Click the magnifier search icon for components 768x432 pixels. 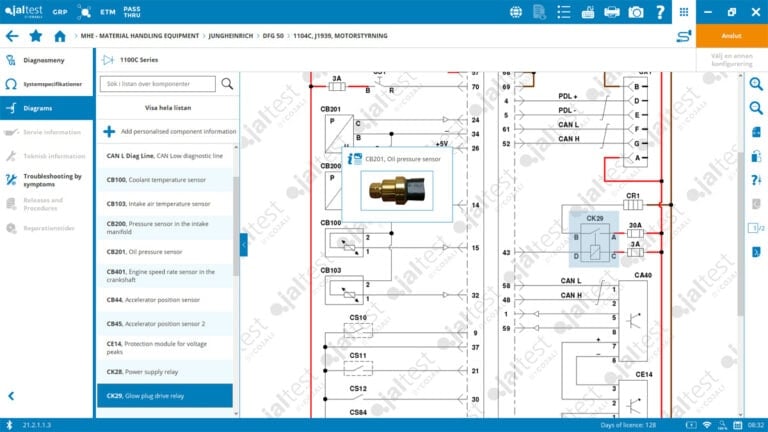(x=227, y=84)
